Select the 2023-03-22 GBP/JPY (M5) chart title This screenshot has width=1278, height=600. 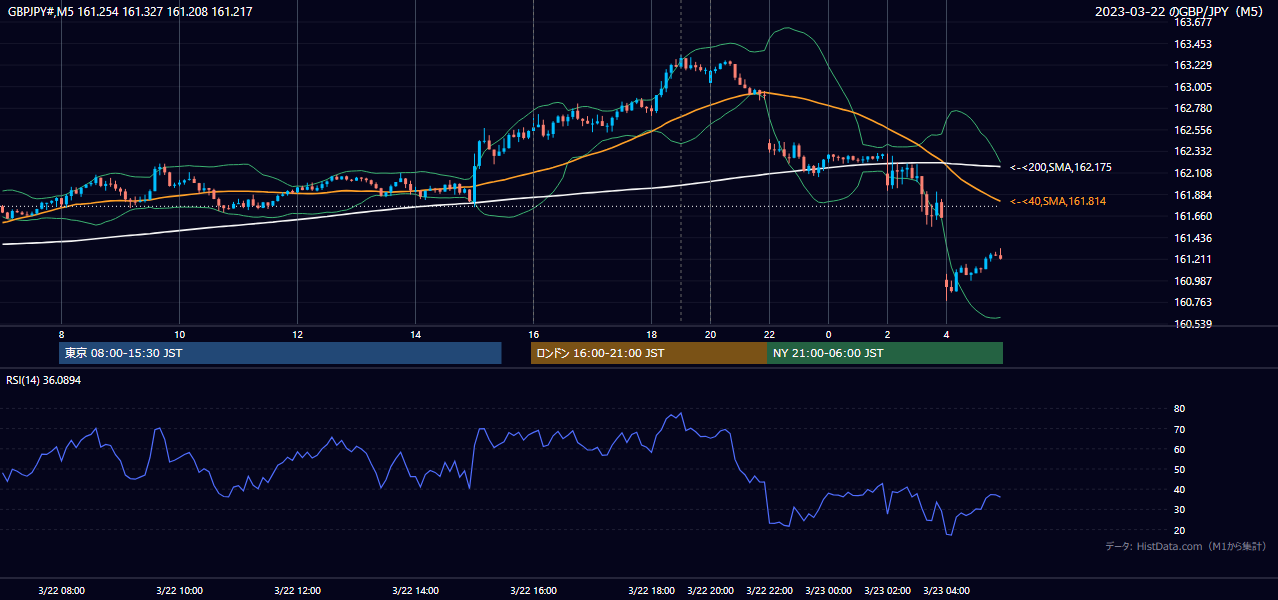pos(1179,11)
